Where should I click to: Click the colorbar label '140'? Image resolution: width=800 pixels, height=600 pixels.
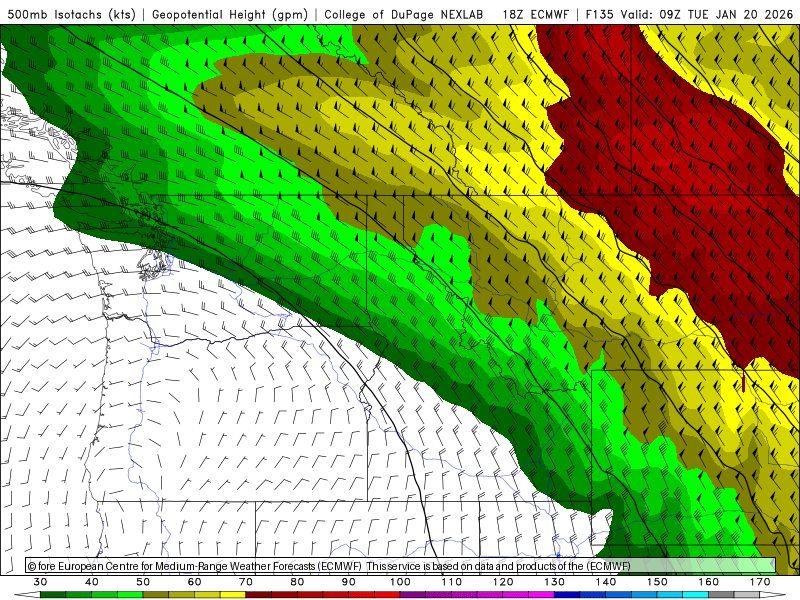tap(606, 582)
